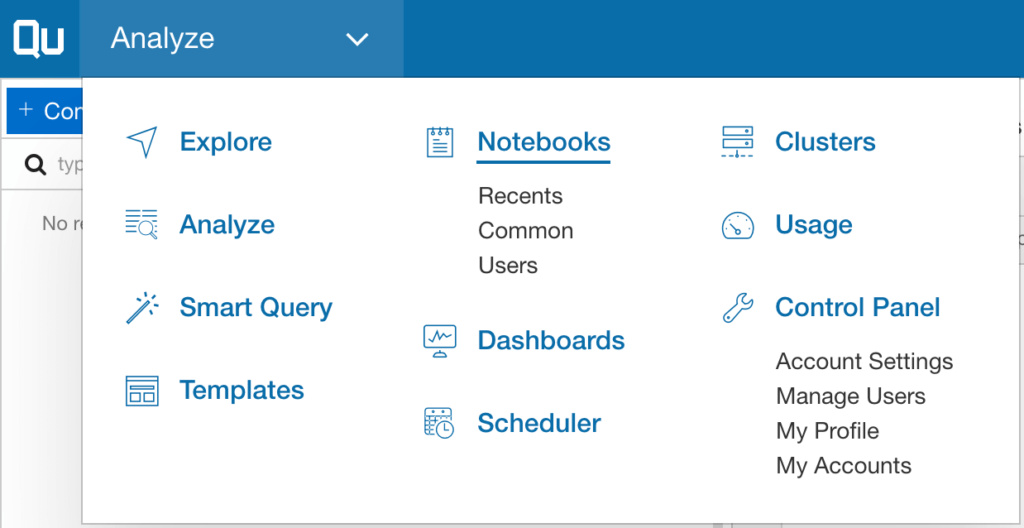Click the Smart Query magic wand icon

tap(142, 308)
